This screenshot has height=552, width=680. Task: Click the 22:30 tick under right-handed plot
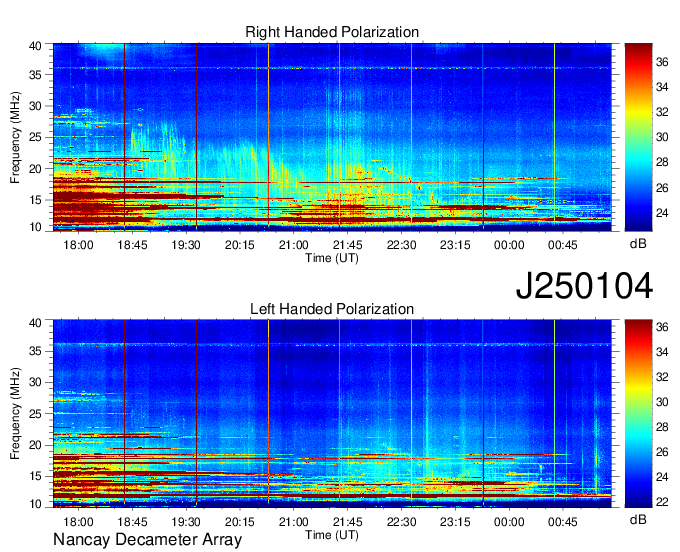[402, 245]
